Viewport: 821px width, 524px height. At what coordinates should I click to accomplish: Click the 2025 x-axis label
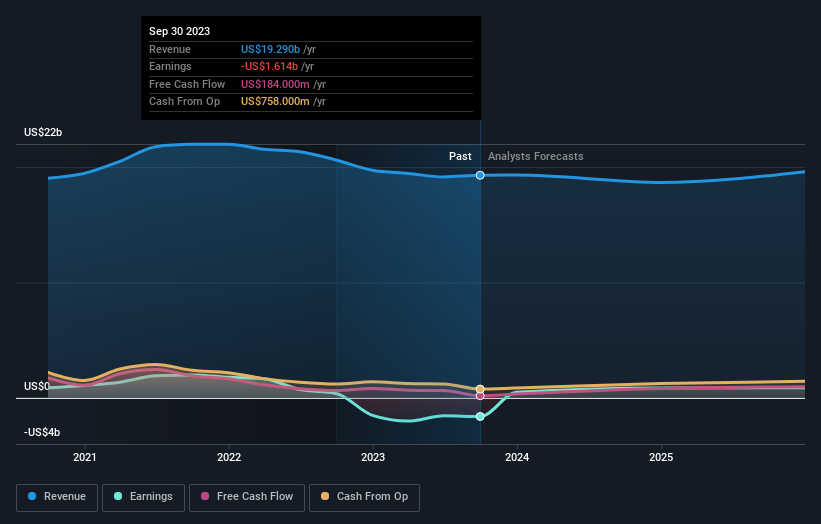(661, 457)
